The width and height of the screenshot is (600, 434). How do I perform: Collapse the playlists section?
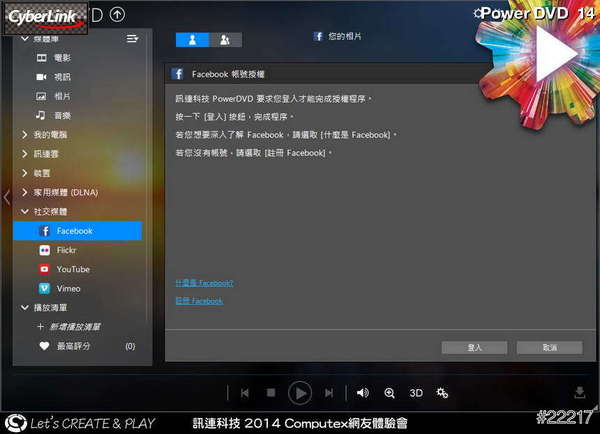(25, 307)
